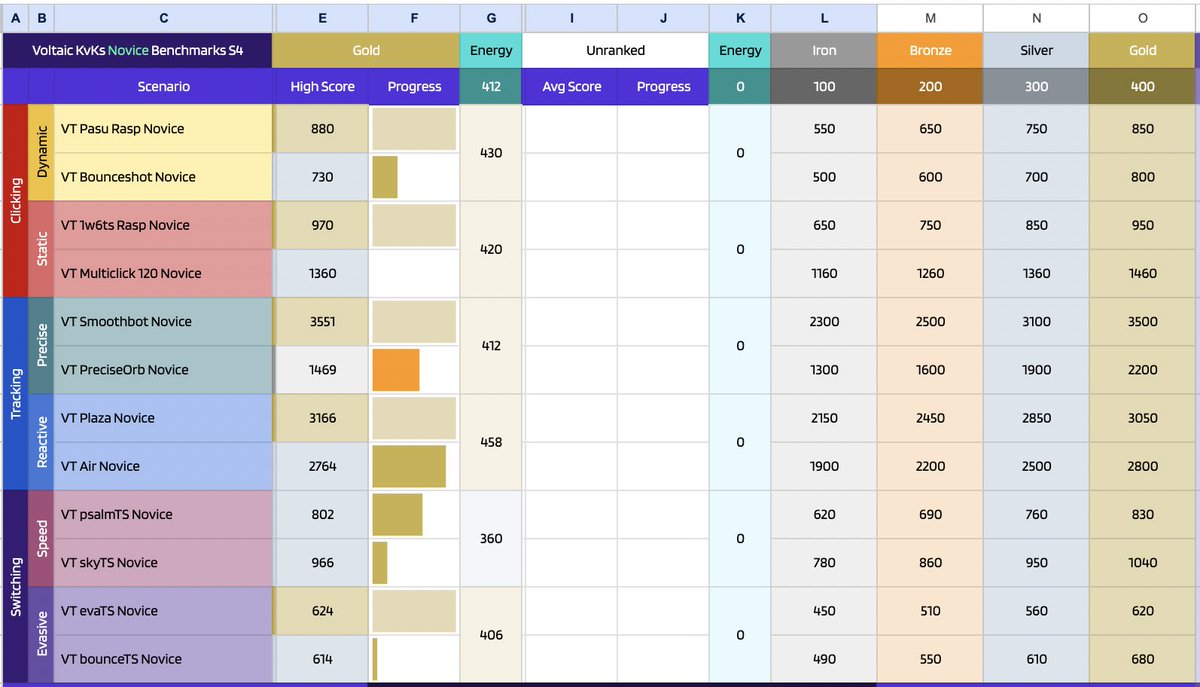Click the high score 3166 cell
This screenshot has width=1200, height=687.
pyautogui.click(x=322, y=418)
